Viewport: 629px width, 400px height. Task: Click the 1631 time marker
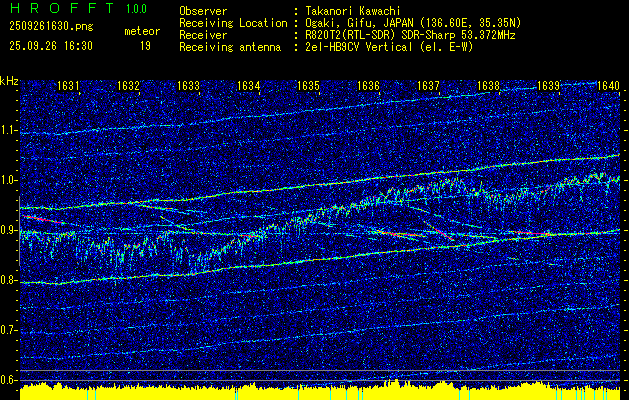pyautogui.click(x=68, y=85)
